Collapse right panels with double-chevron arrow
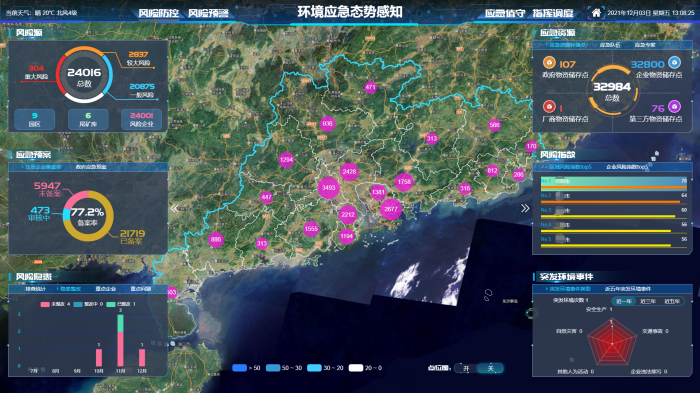Image resolution: width=700 pixels, height=393 pixels. [x=525, y=208]
